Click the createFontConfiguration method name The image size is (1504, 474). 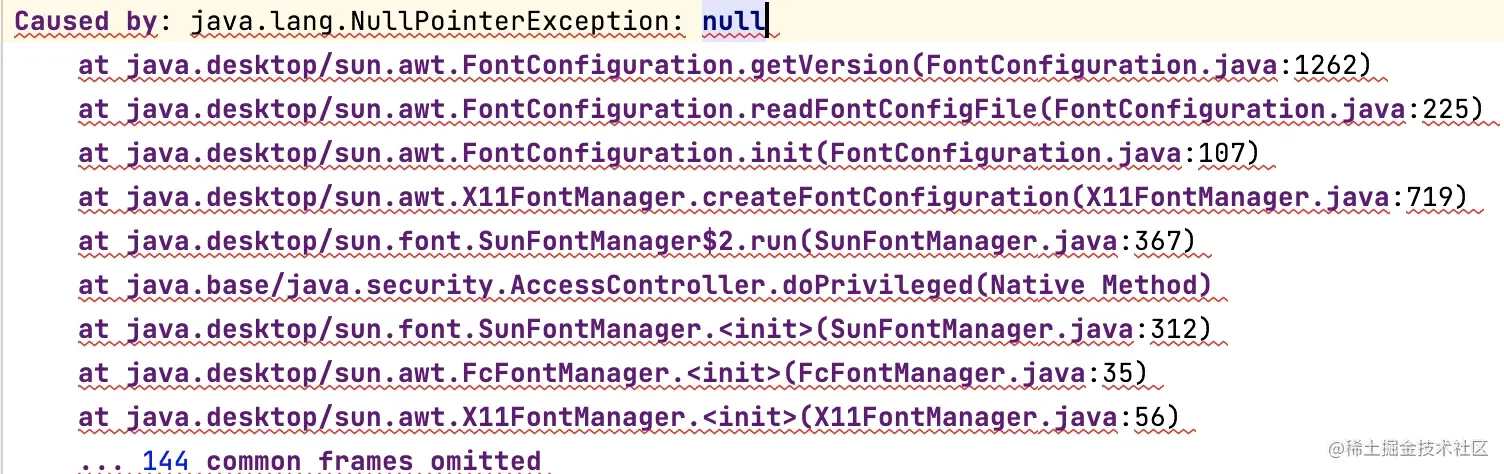pyautogui.click(x=886, y=198)
